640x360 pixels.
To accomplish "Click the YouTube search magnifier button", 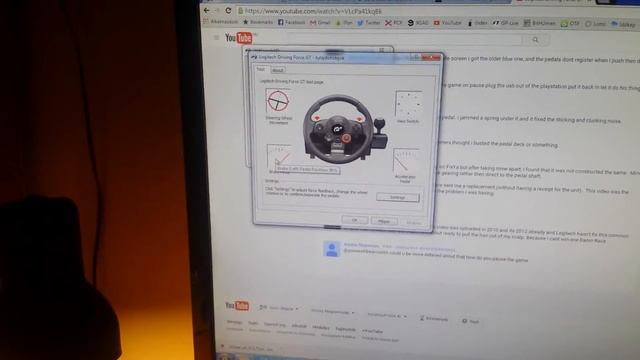I will tap(535, 40).
